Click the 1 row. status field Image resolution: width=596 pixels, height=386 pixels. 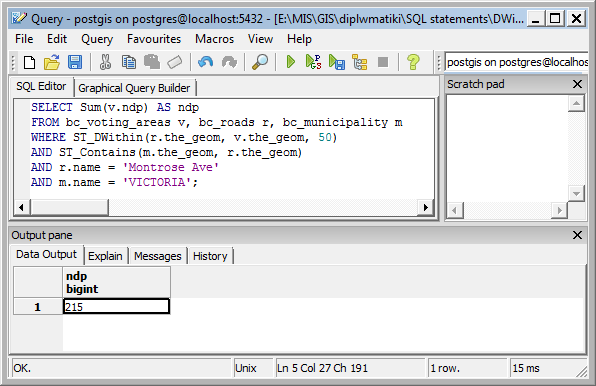[x=468, y=368]
